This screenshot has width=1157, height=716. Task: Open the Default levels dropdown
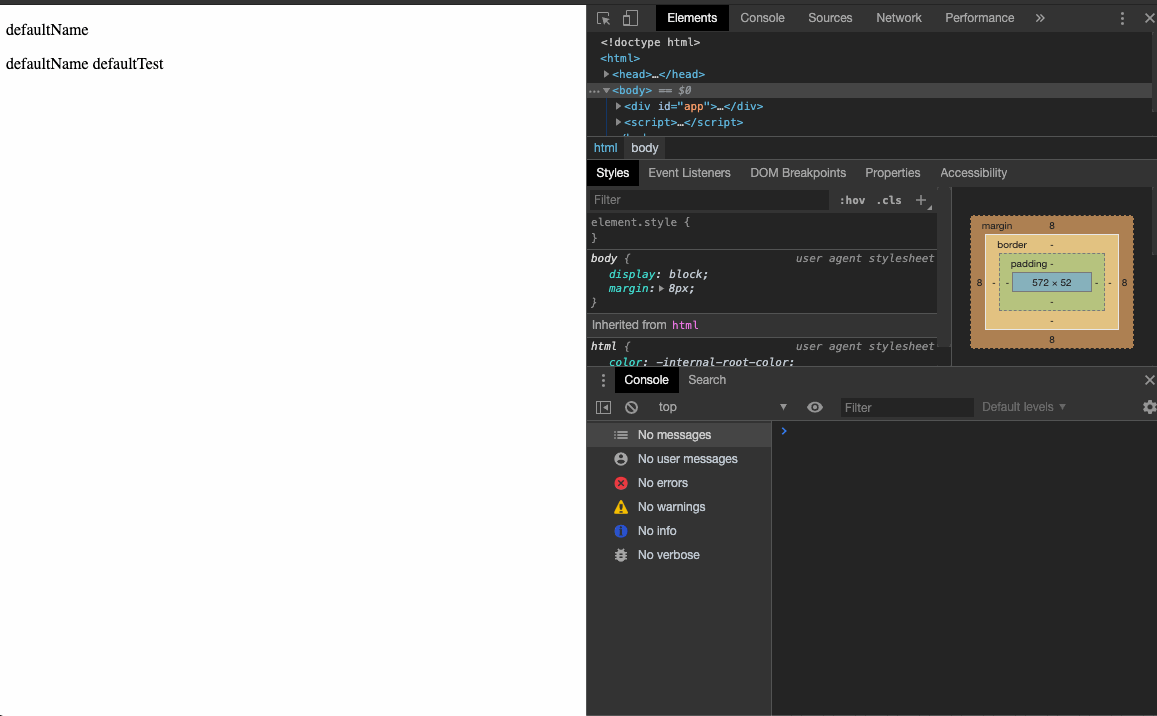point(1023,407)
